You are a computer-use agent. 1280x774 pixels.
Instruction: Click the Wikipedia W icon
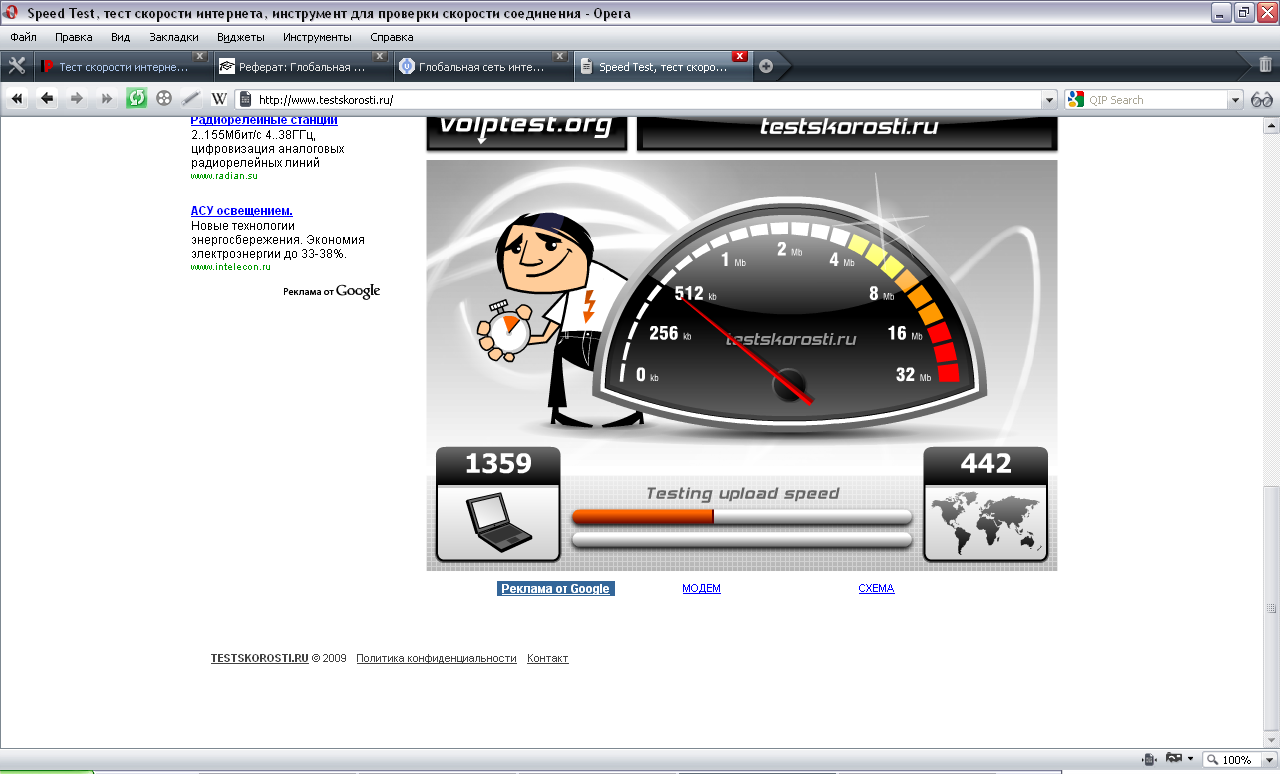pos(218,99)
